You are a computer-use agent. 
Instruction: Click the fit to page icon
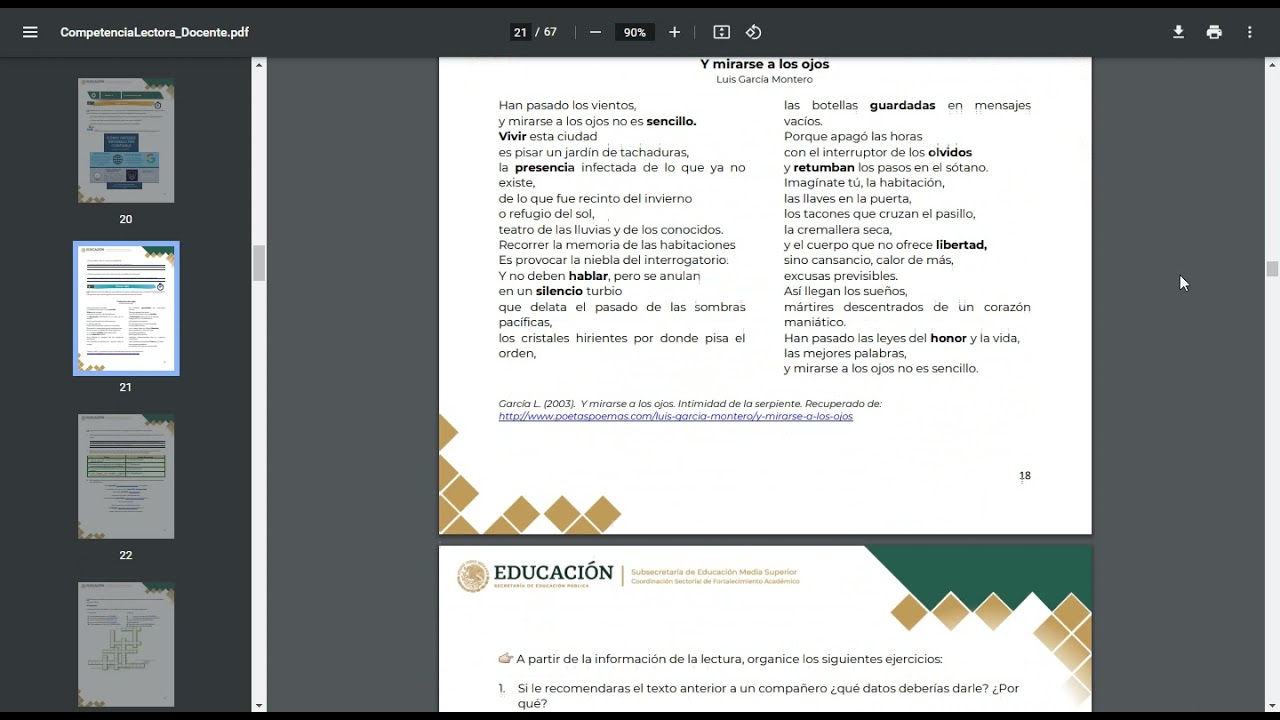coord(721,32)
